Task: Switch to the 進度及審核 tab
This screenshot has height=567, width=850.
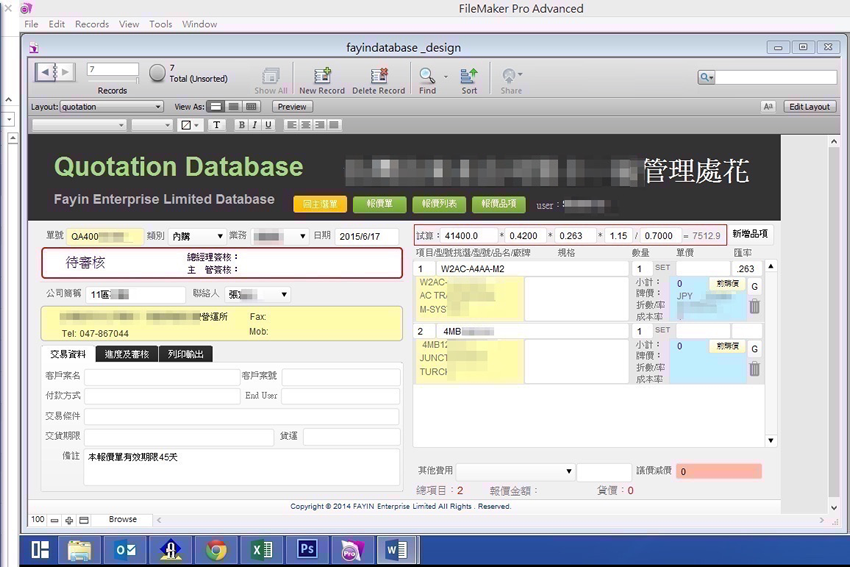Action: pos(129,354)
